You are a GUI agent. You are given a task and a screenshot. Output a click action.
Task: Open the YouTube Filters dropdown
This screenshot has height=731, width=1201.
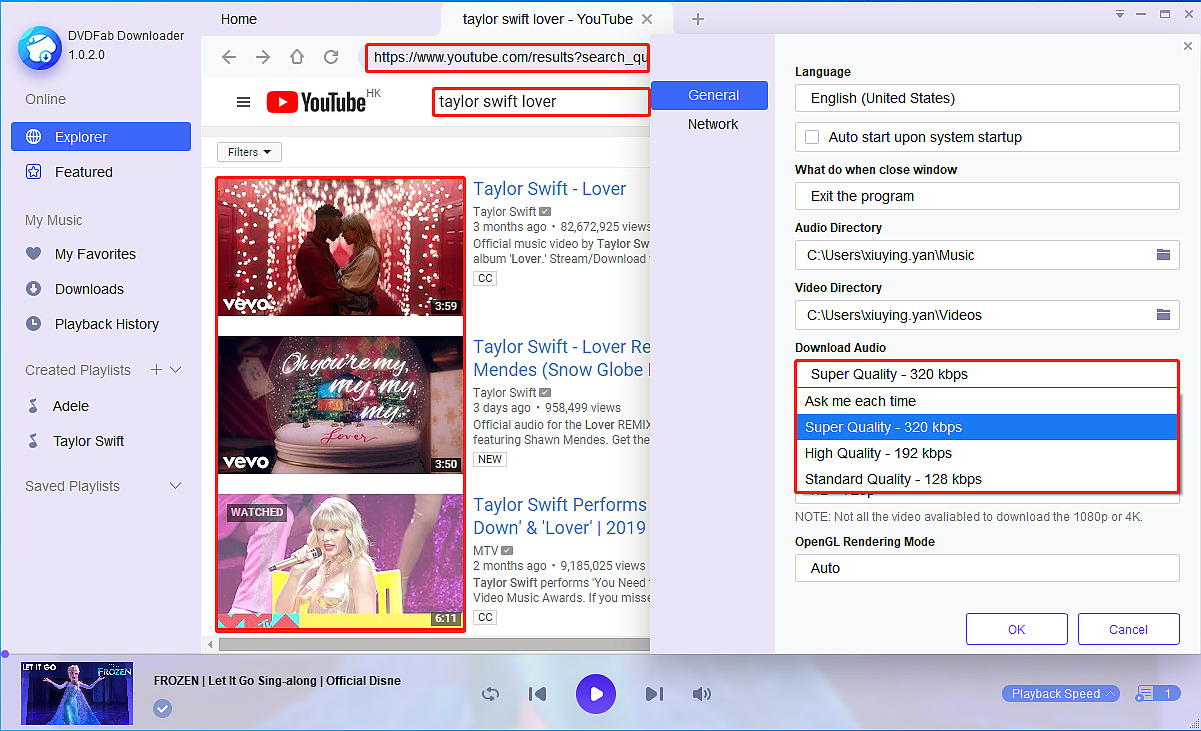(249, 152)
